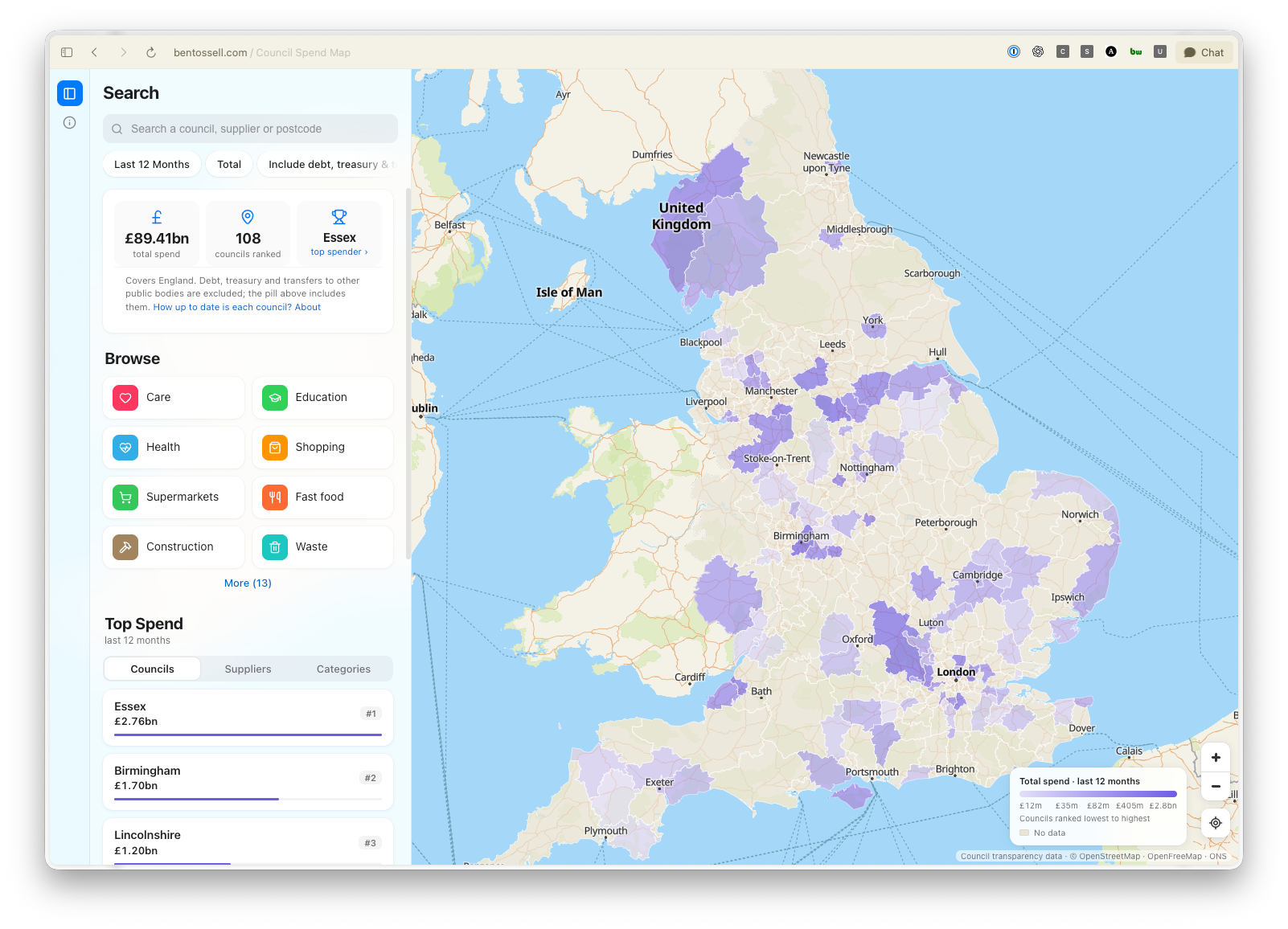
Task: Open the browser Chat button
Action: click(1204, 52)
